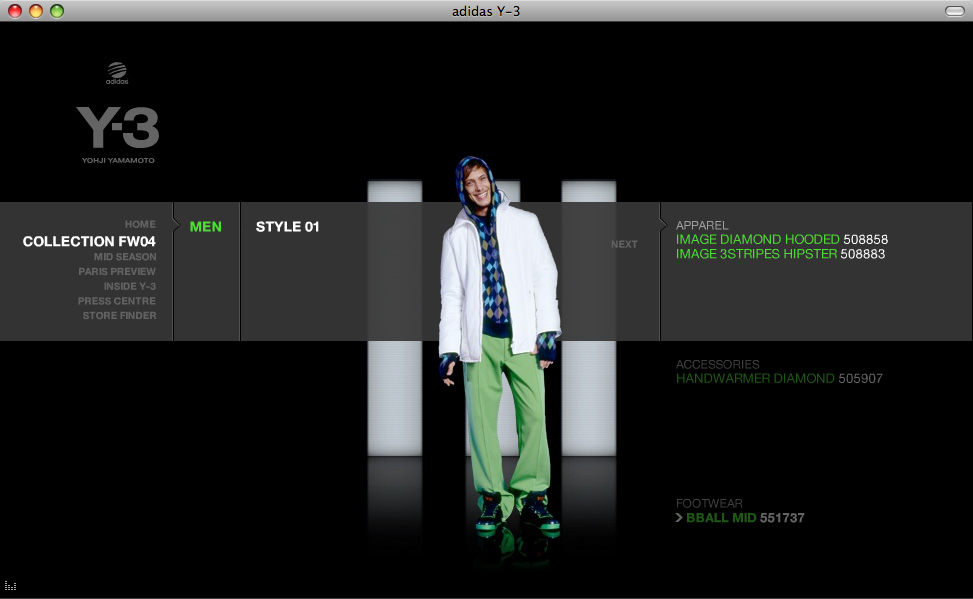Screen dimensions: 973x599
Task: Toggle the sound equalizer icon
Action: (x=11, y=586)
